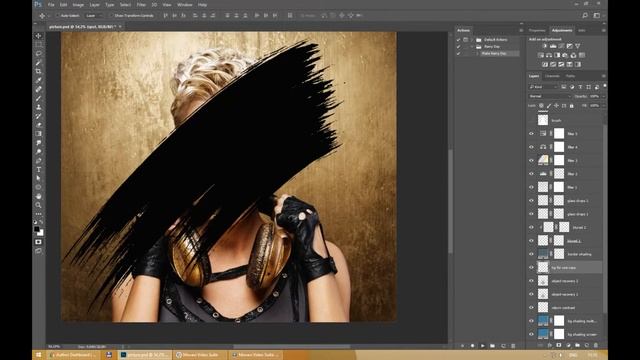
Task: Begin recording an action
Action: [472, 346]
